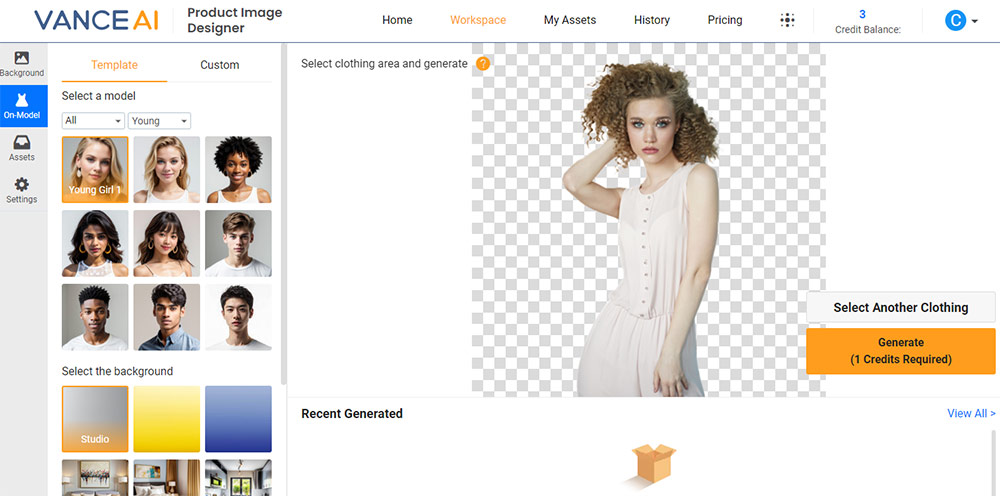Viewport: 1000px width, 496px height.
Task: Click the left panel vertical scrollbar
Action: coord(284,214)
